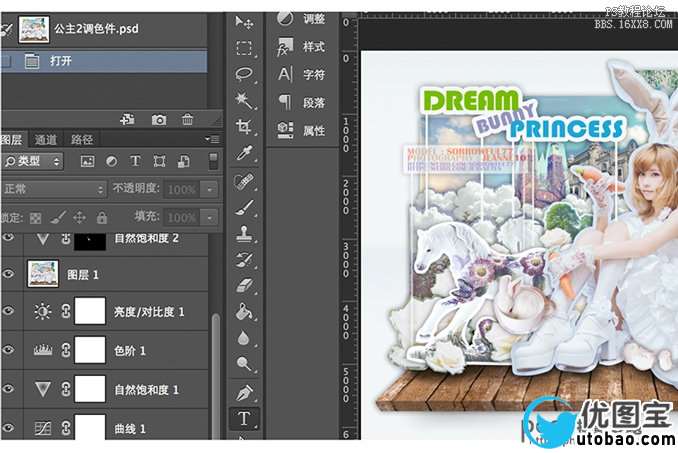Open the 填充 fill dropdown arrow

pos(210,217)
